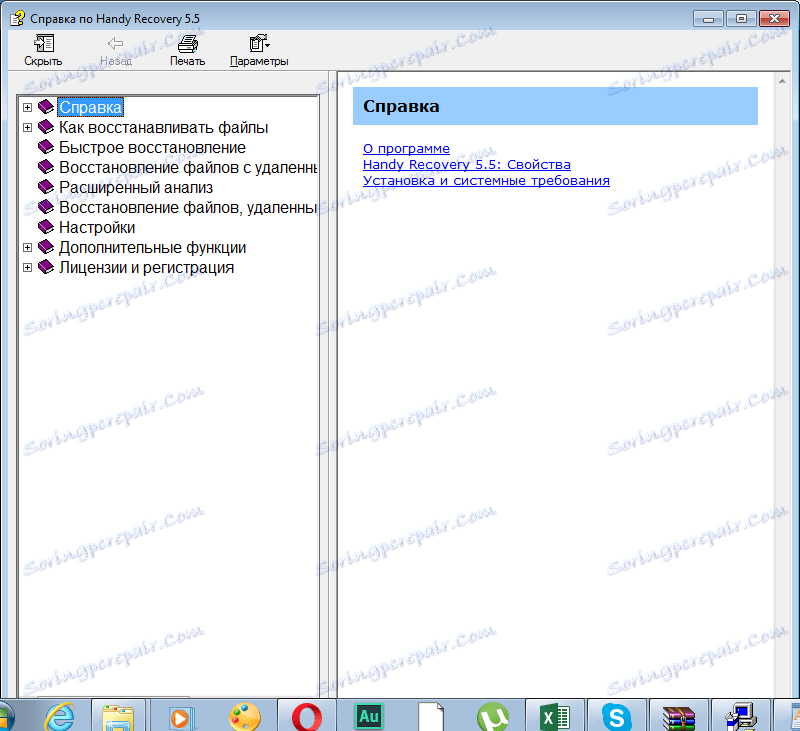This screenshot has height=731, width=800.
Task: Open uTorrent from the taskbar
Action: coord(493,717)
